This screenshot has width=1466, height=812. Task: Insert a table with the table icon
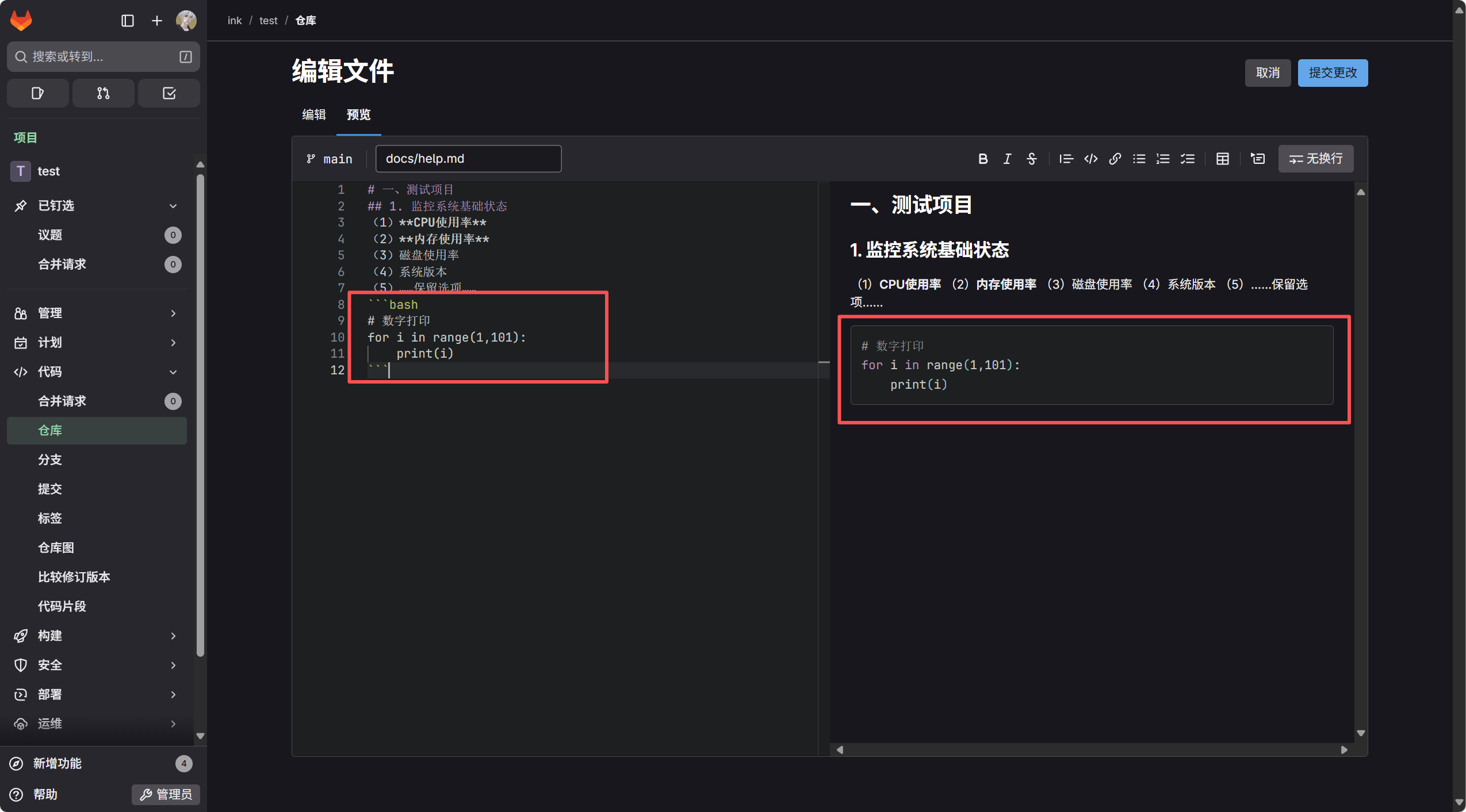point(1222,159)
